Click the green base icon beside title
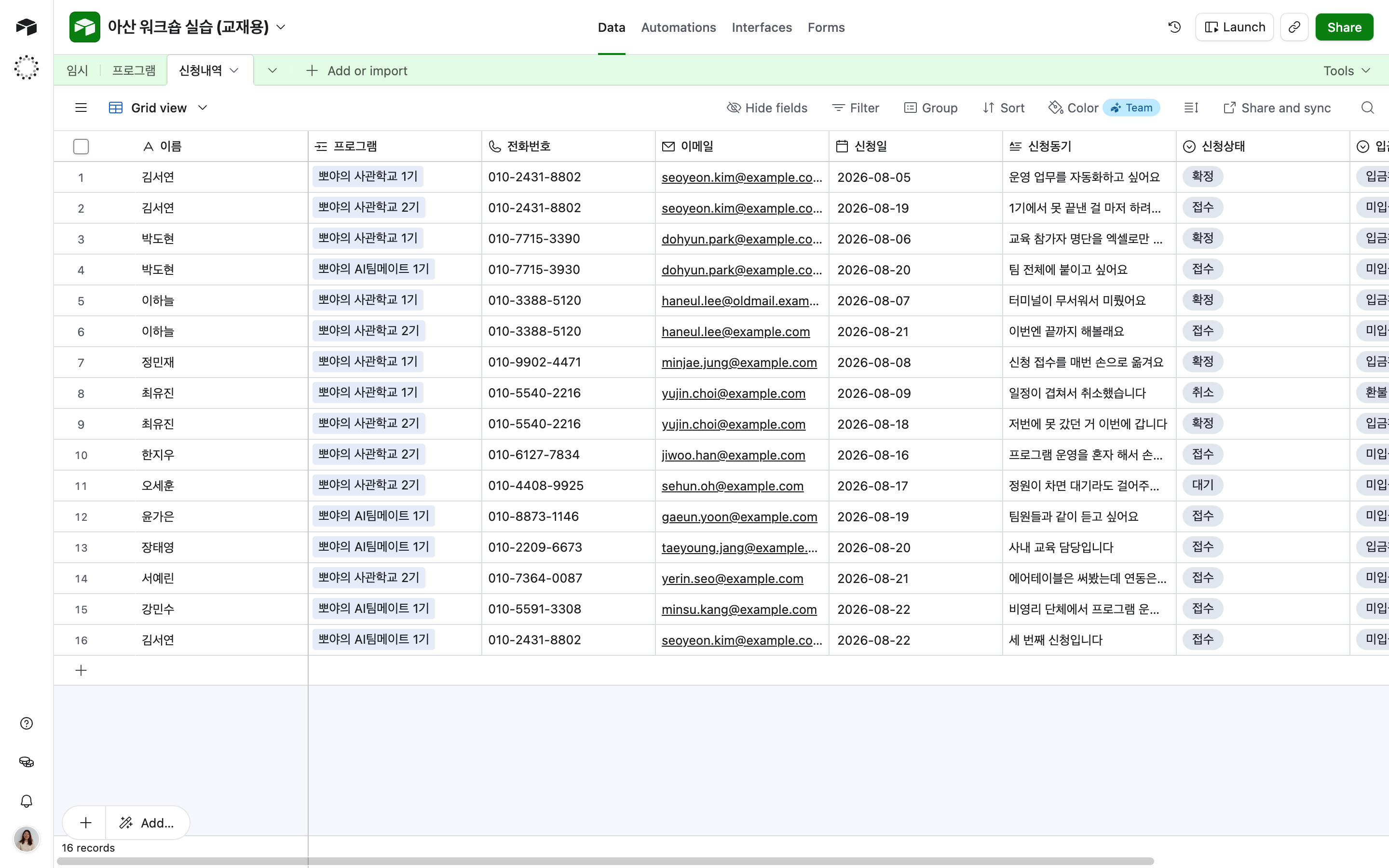The height and width of the screenshot is (868, 1389). tap(84, 27)
